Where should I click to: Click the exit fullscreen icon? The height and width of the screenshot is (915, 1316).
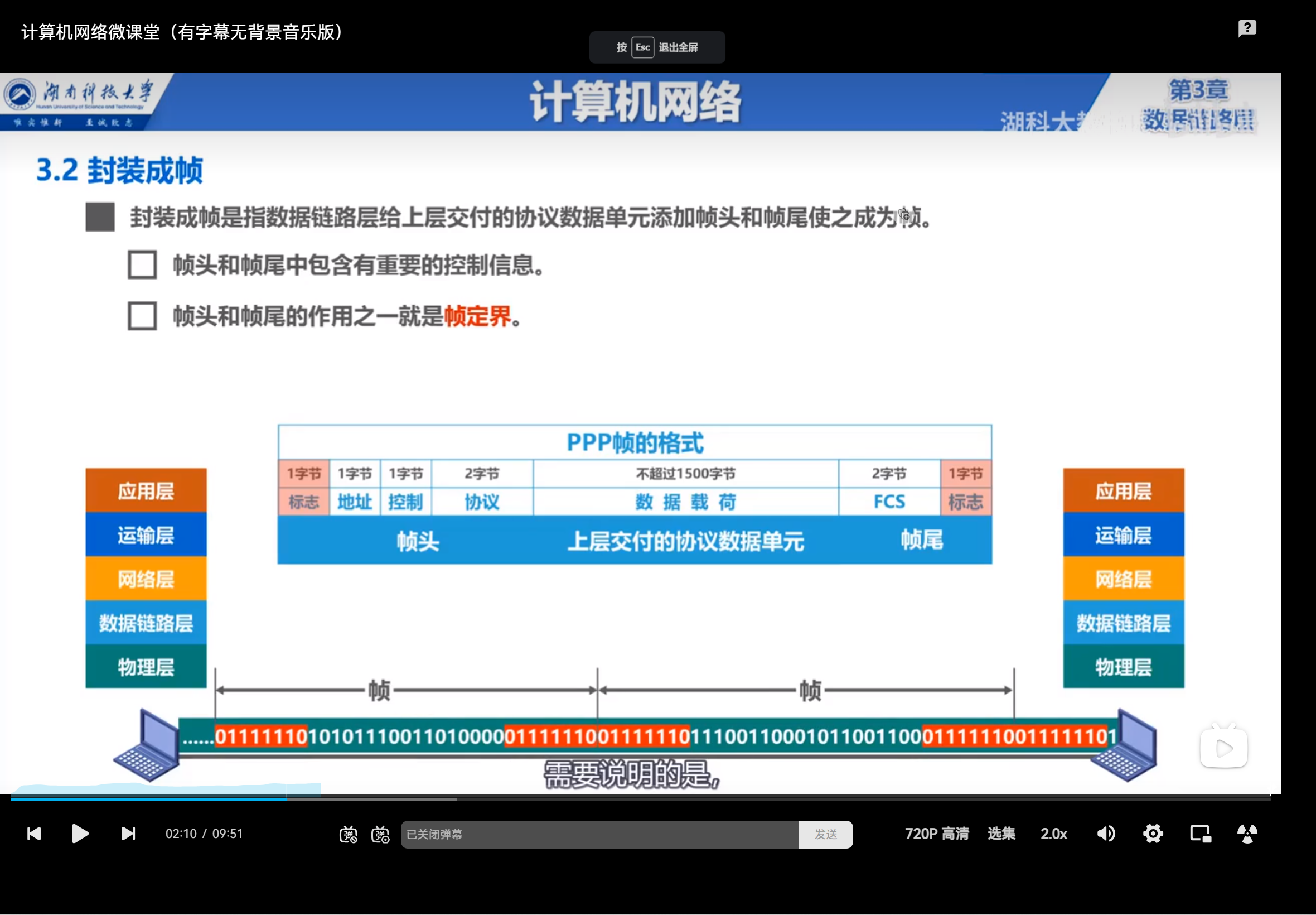(x=1247, y=834)
